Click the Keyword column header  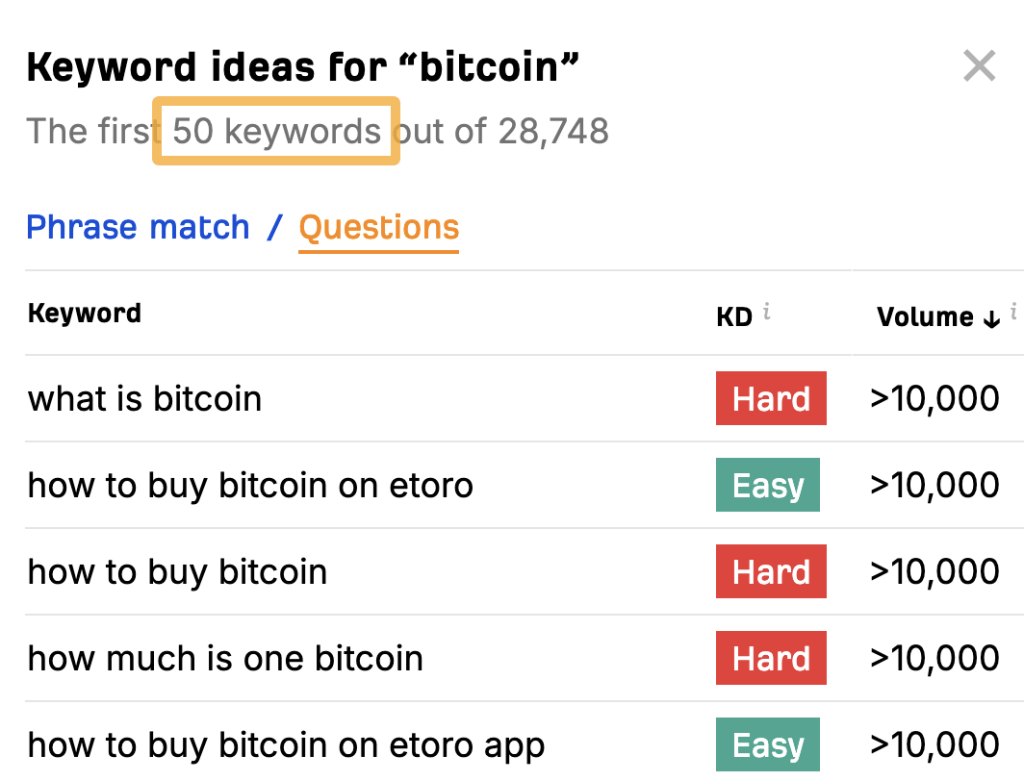[x=85, y=313]
